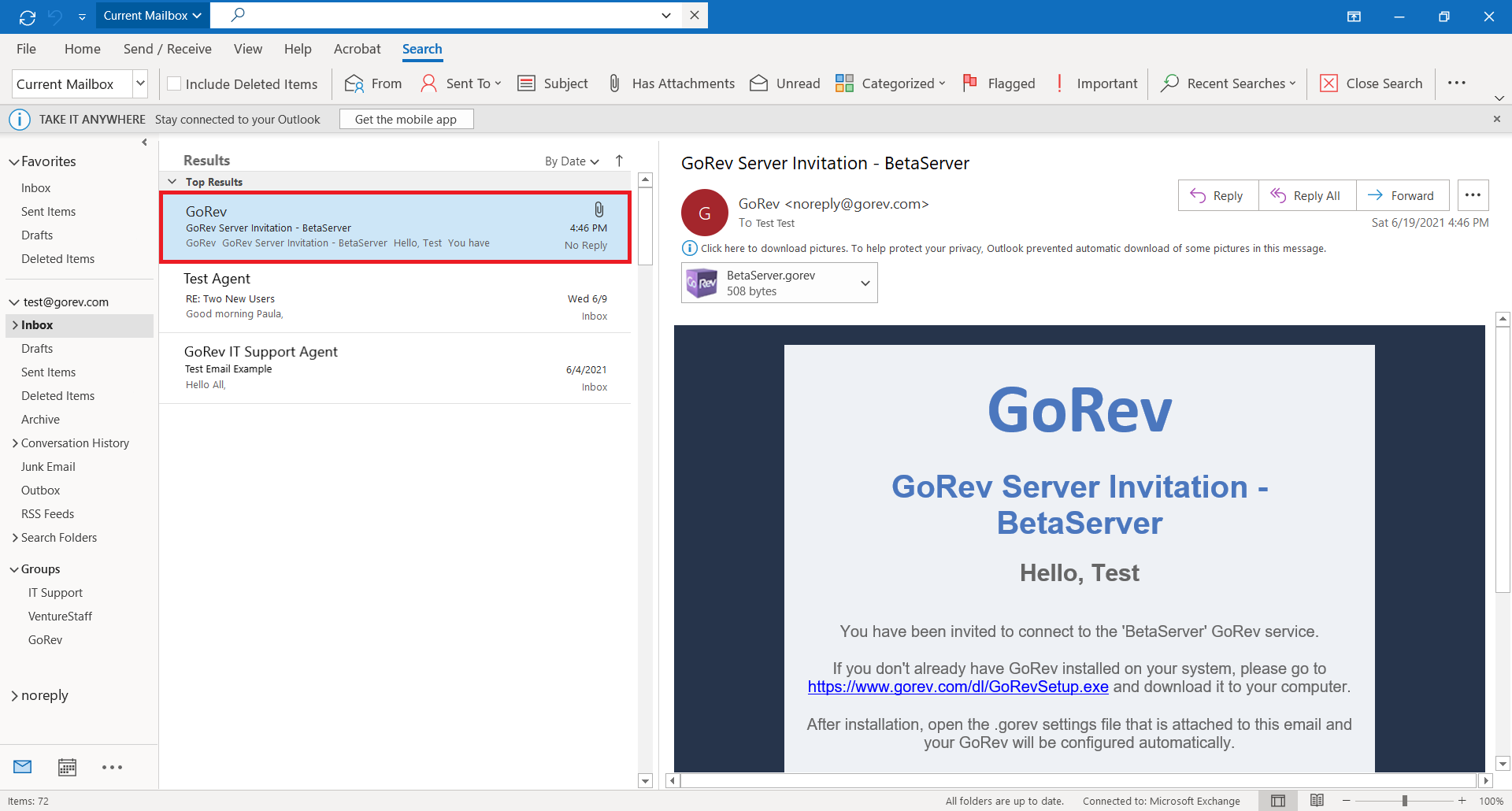The width and height of the screenshot is (1512, 811).
Task: Dismiss the Take It Anywhere notification bar
Action: click(1497, 119)
